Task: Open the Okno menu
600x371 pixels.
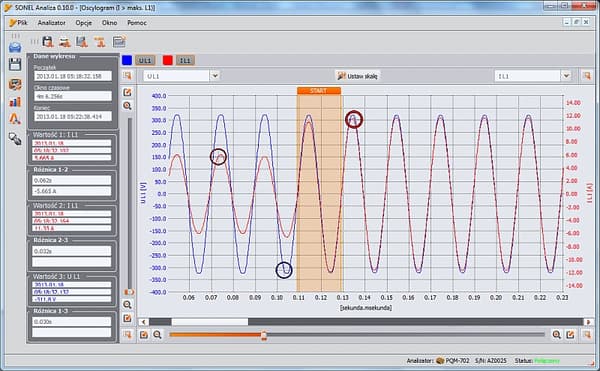Action: (x=109, y=23)
